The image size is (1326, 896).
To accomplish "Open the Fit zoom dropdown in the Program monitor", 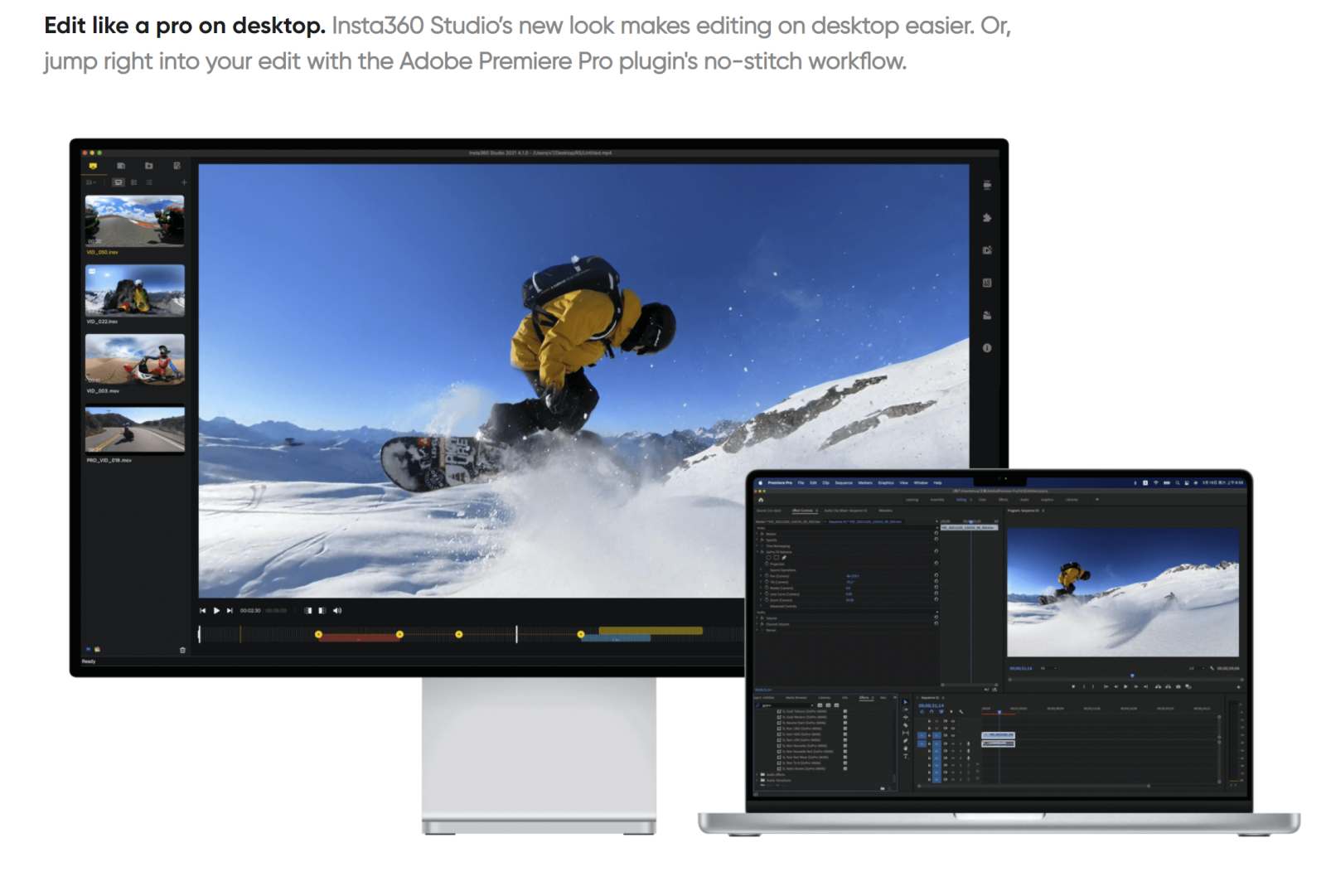I will tap(1048, 668).
